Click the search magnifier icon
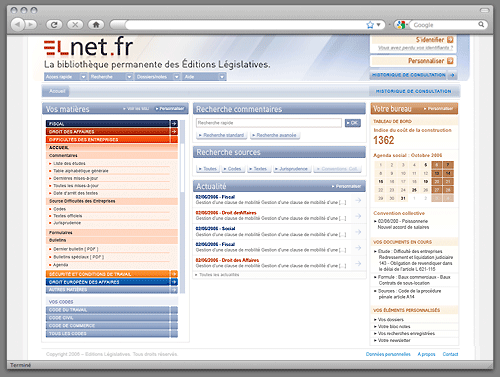This screenshot has width=500, height=377. coord(481,24)
